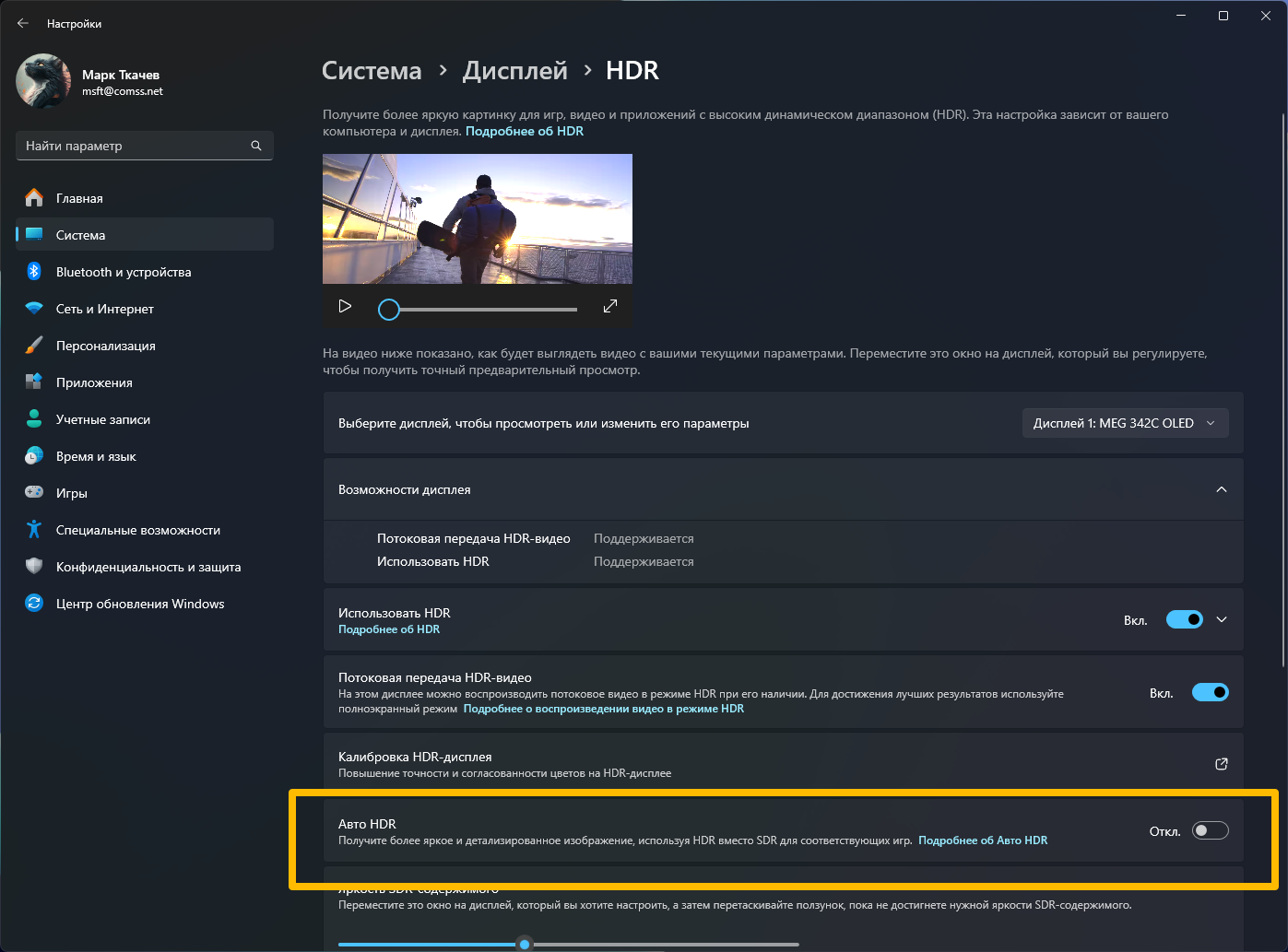The image size is (1288, 952).
Task: Click the Специальные возможности accessibility icon
Action: click(34, 530)
